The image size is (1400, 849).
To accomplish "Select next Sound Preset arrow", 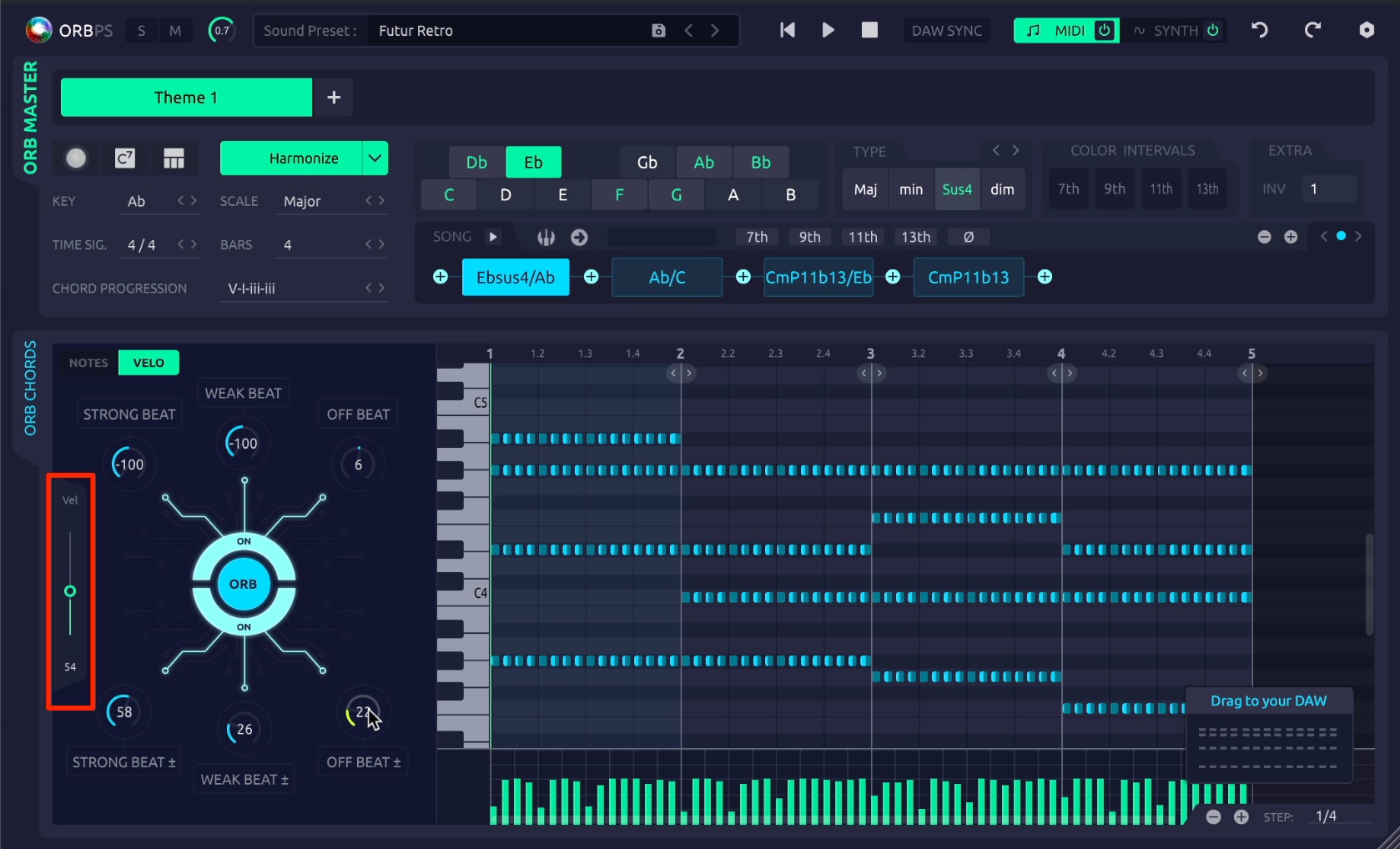I will click(x=715, y=31).
